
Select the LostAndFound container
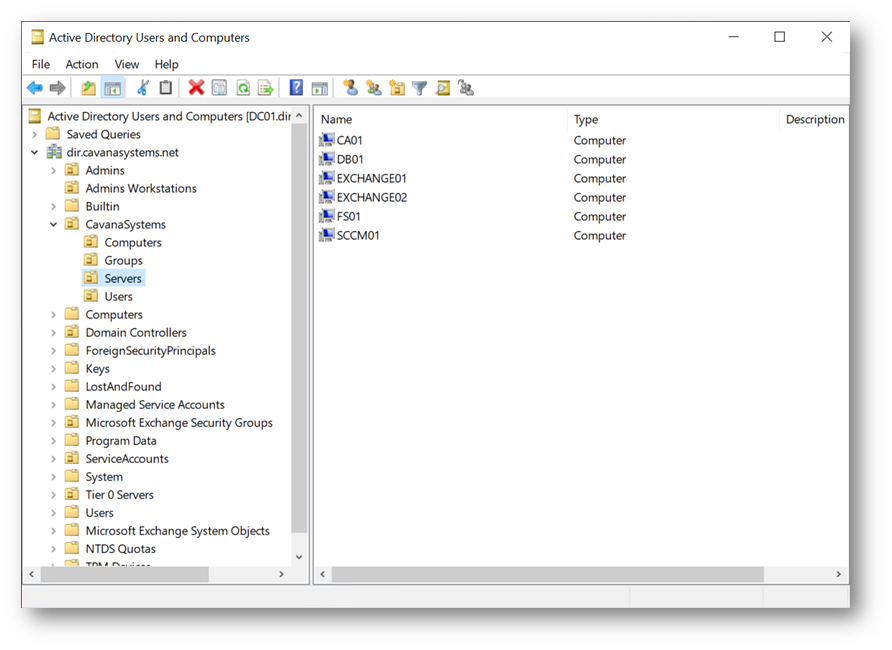point(123,387)
